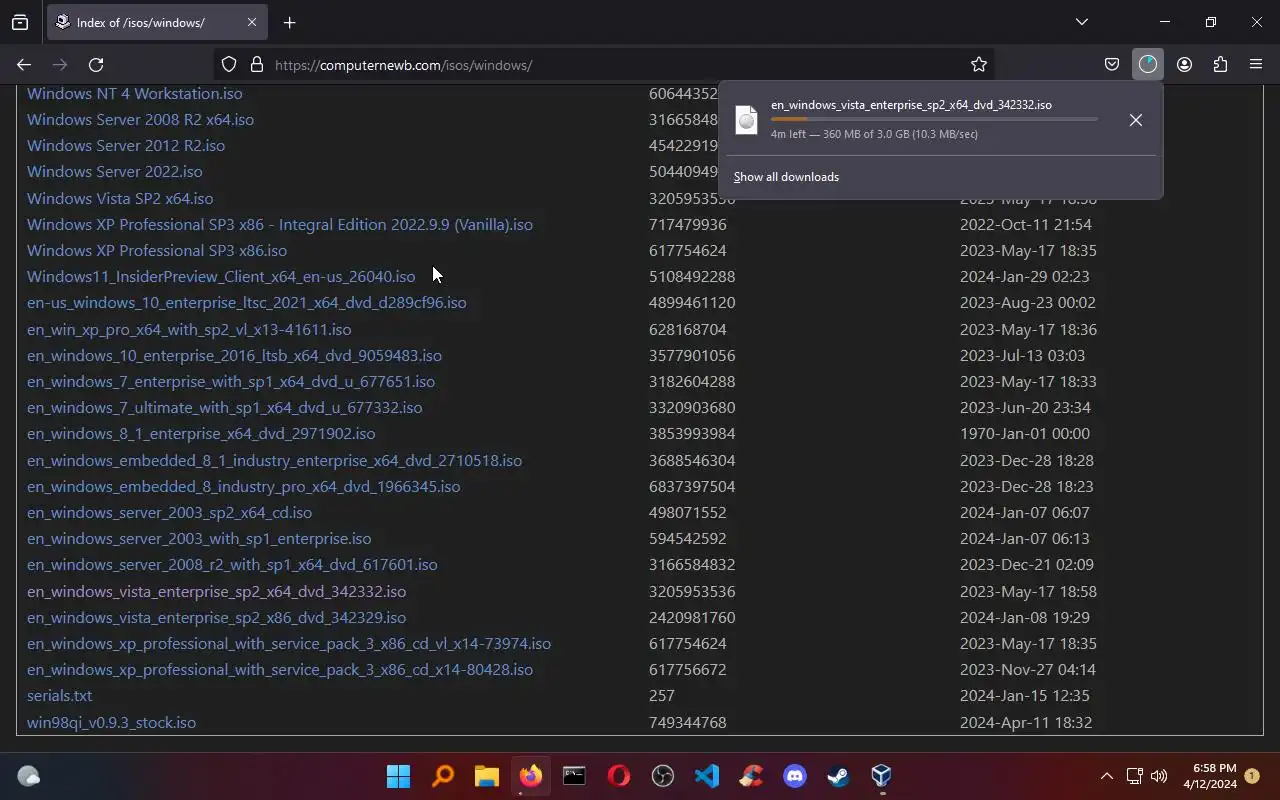Open en_windows_embedded_8_1_industry_enterprise ISO

click(x=274, y=460)
